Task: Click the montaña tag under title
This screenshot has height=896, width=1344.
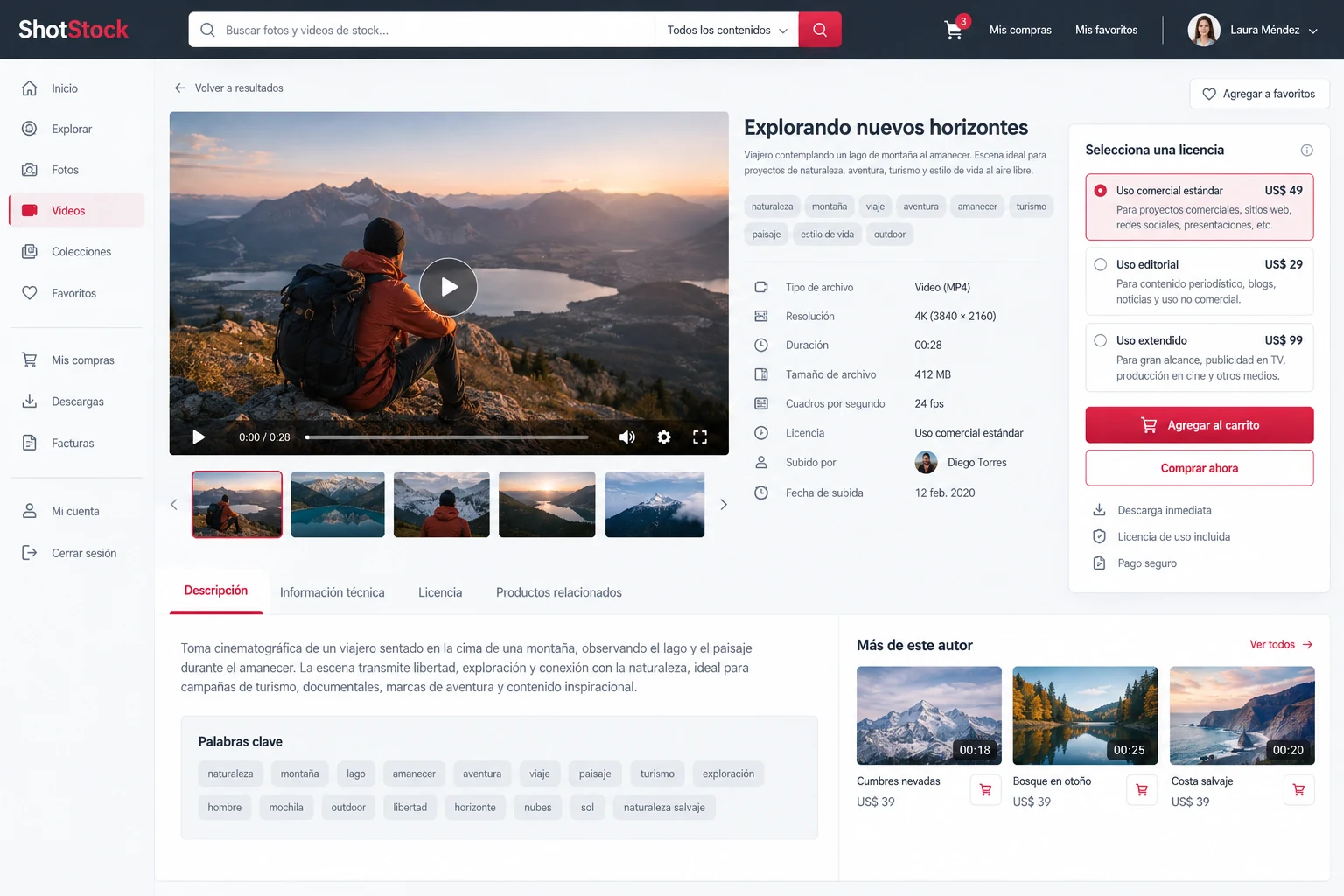Action: (829, 206)
